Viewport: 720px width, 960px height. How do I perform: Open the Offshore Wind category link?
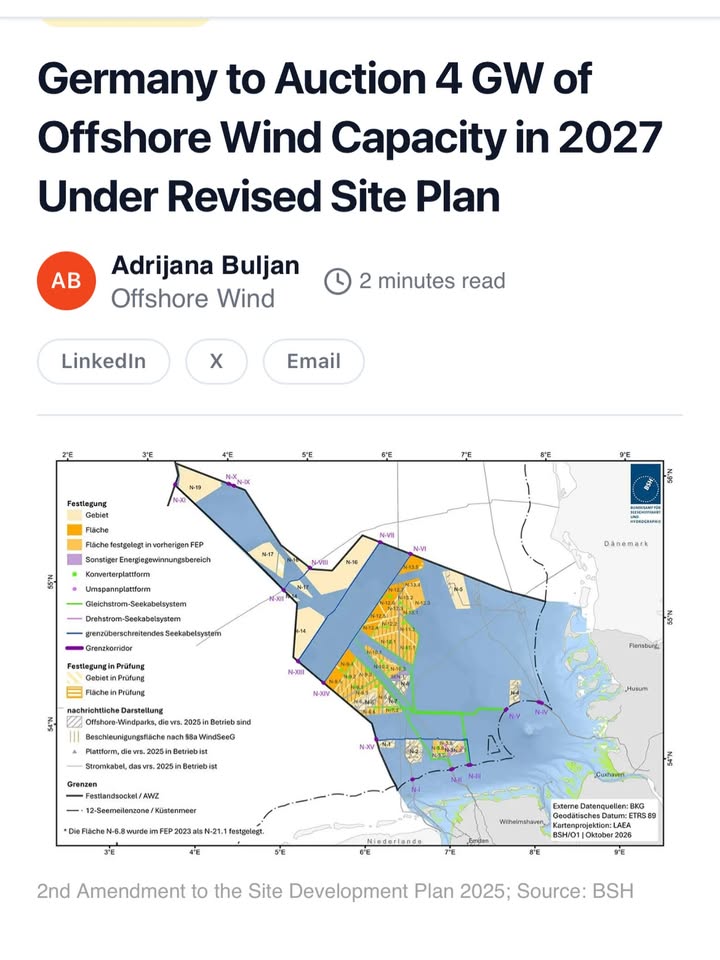click(x=193, y=299)
